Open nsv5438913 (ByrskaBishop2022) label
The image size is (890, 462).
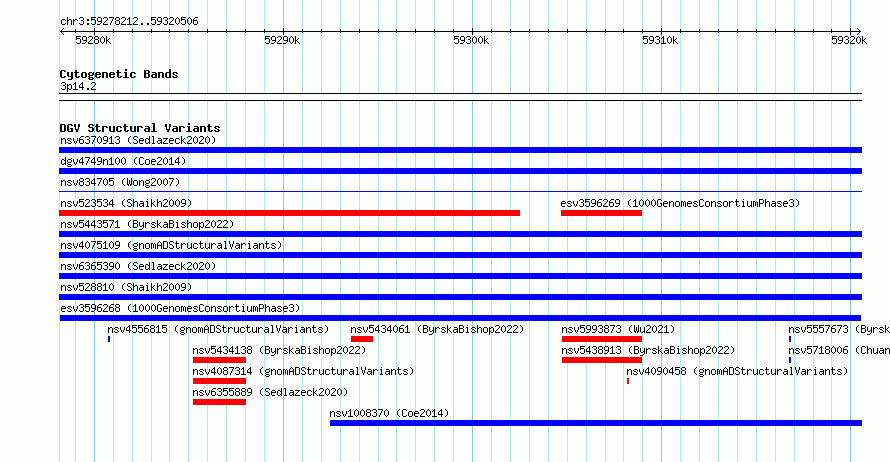pos(648,350)
